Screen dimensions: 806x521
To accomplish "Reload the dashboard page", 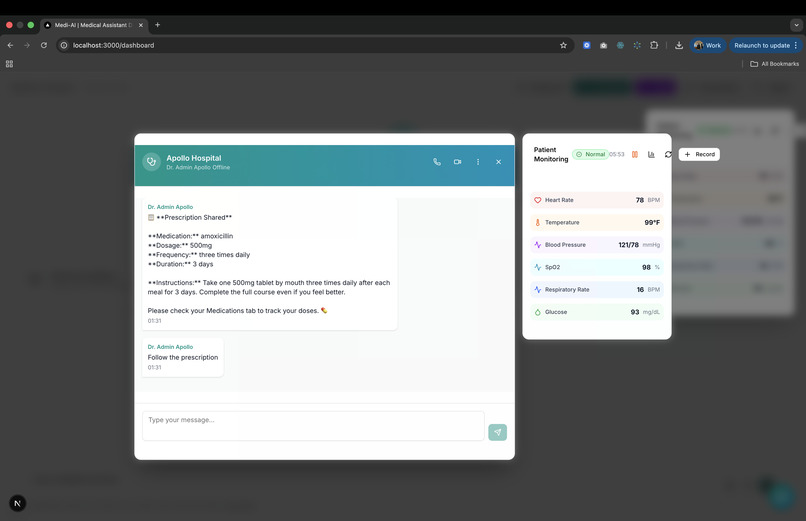I will (44, 45).
